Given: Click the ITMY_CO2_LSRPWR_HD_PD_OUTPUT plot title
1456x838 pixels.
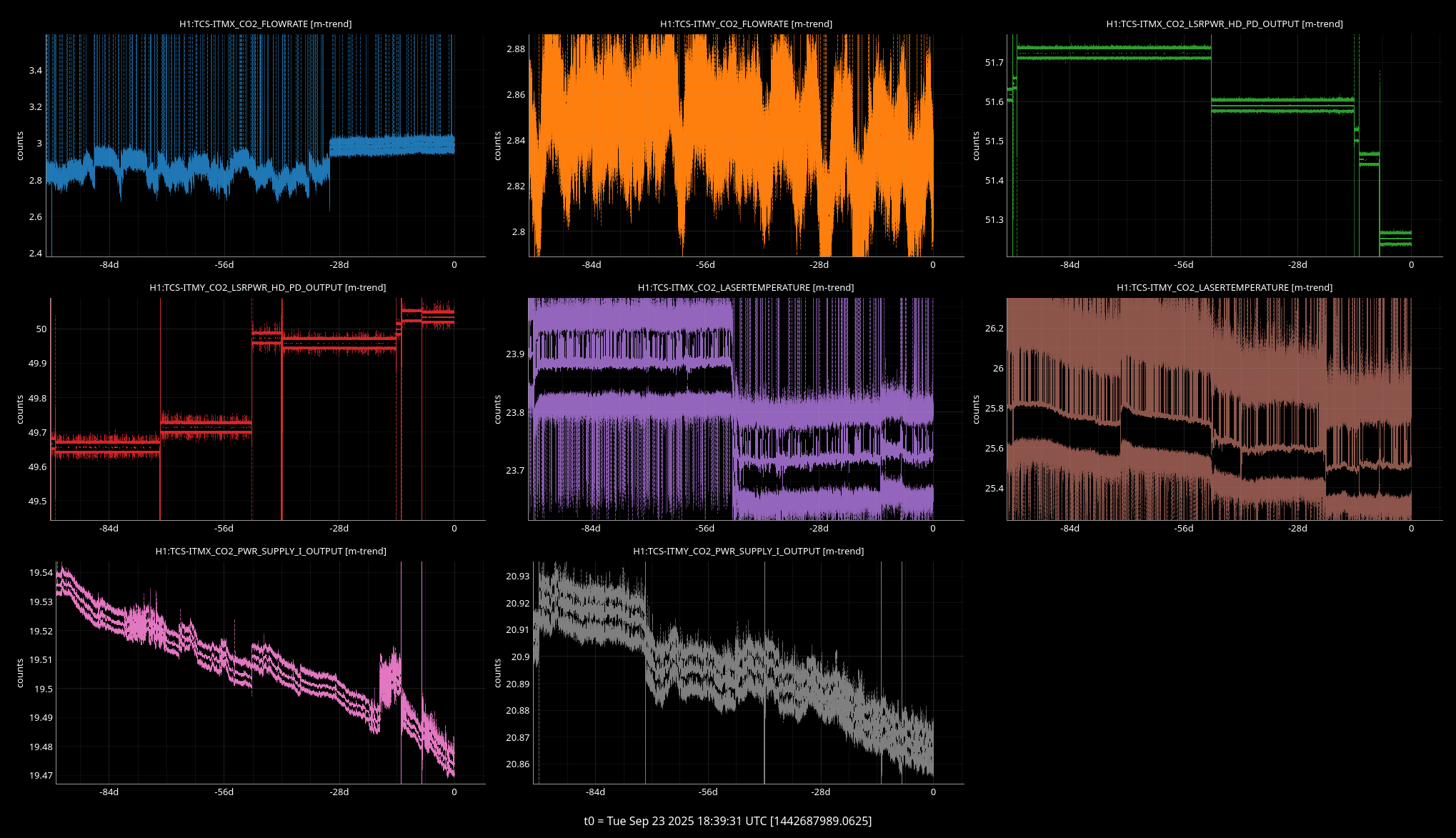Looking at the screenshot, I should click(267, 287).
